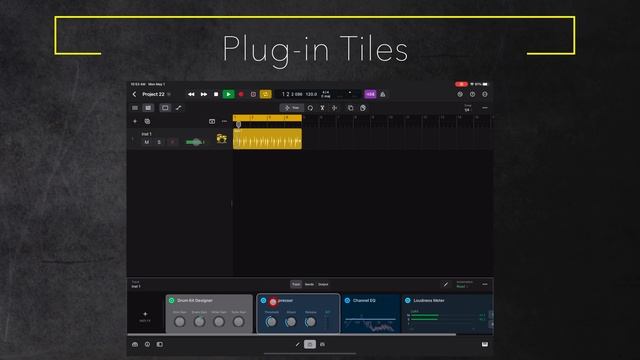The width and height of the screenshot is (640, 360).
Task: Open the plug-in area more options ellipsis
Action: click(x=485, y=284)
